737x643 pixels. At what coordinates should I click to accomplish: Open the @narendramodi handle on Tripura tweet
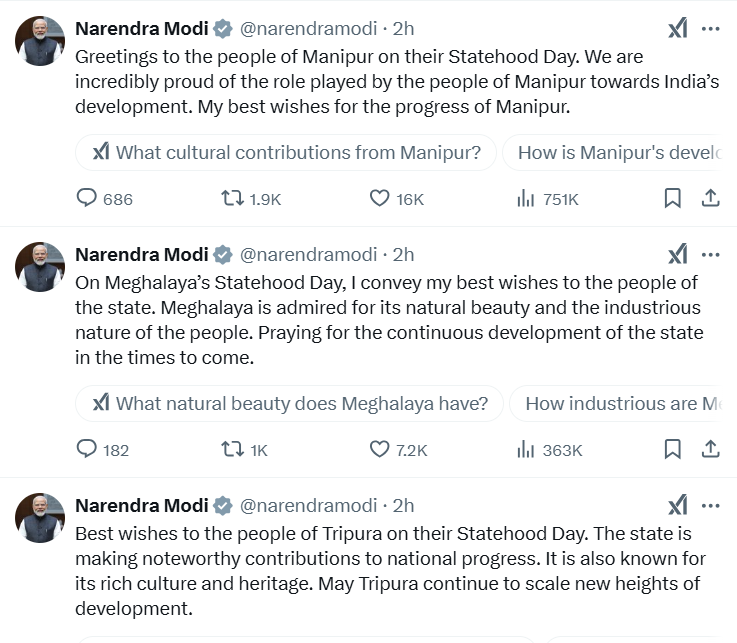[x=309, y=506]
